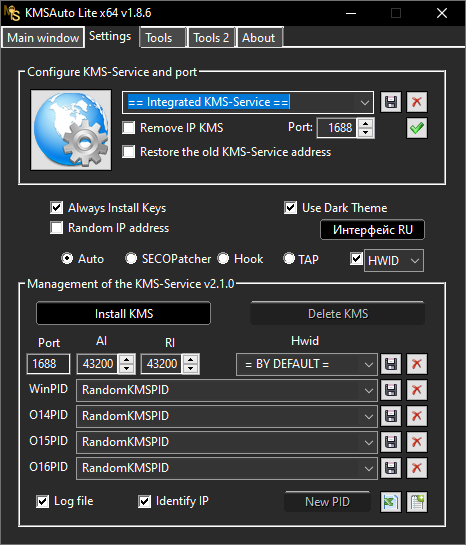Image resolution: width=466 pixels, height=545 pixels.
Task: Delete the O15PID value
Action: 417,442
